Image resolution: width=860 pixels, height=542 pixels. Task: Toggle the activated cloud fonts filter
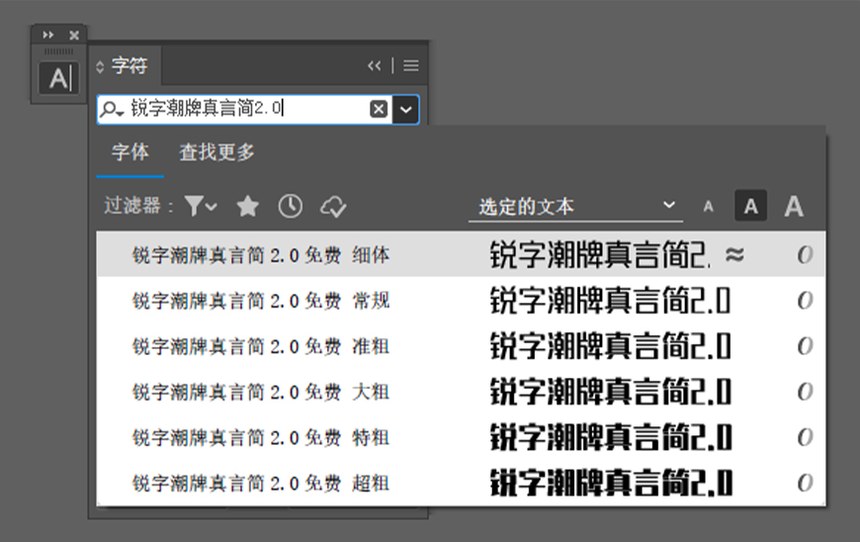(x=333, y=206)
